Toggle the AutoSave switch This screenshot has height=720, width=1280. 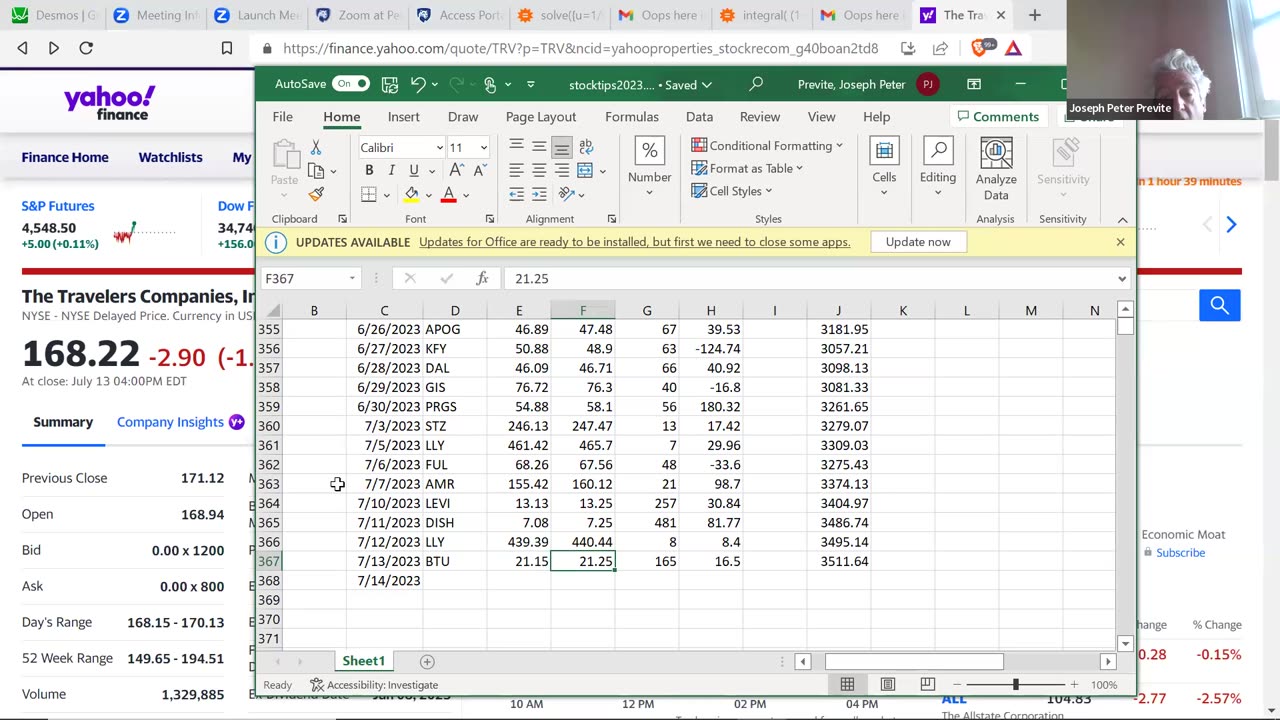click(351, 84)
